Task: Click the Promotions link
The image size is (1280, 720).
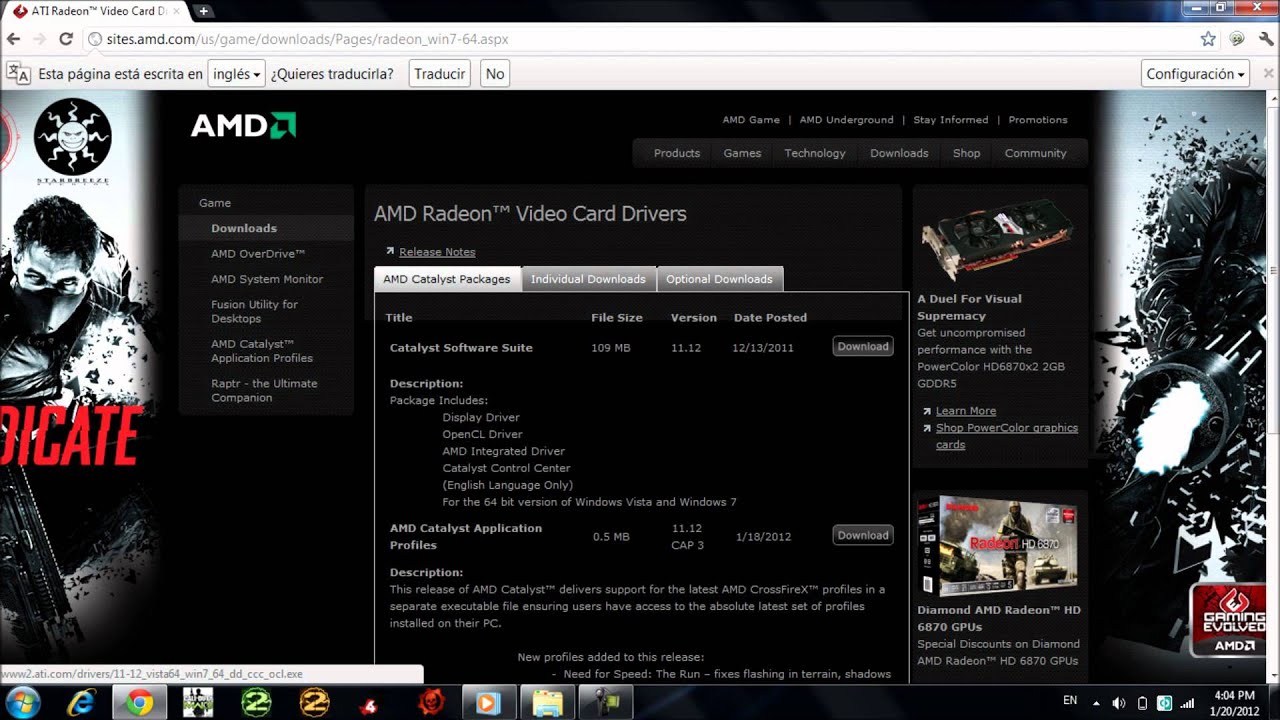Action: pos(1038,120)
